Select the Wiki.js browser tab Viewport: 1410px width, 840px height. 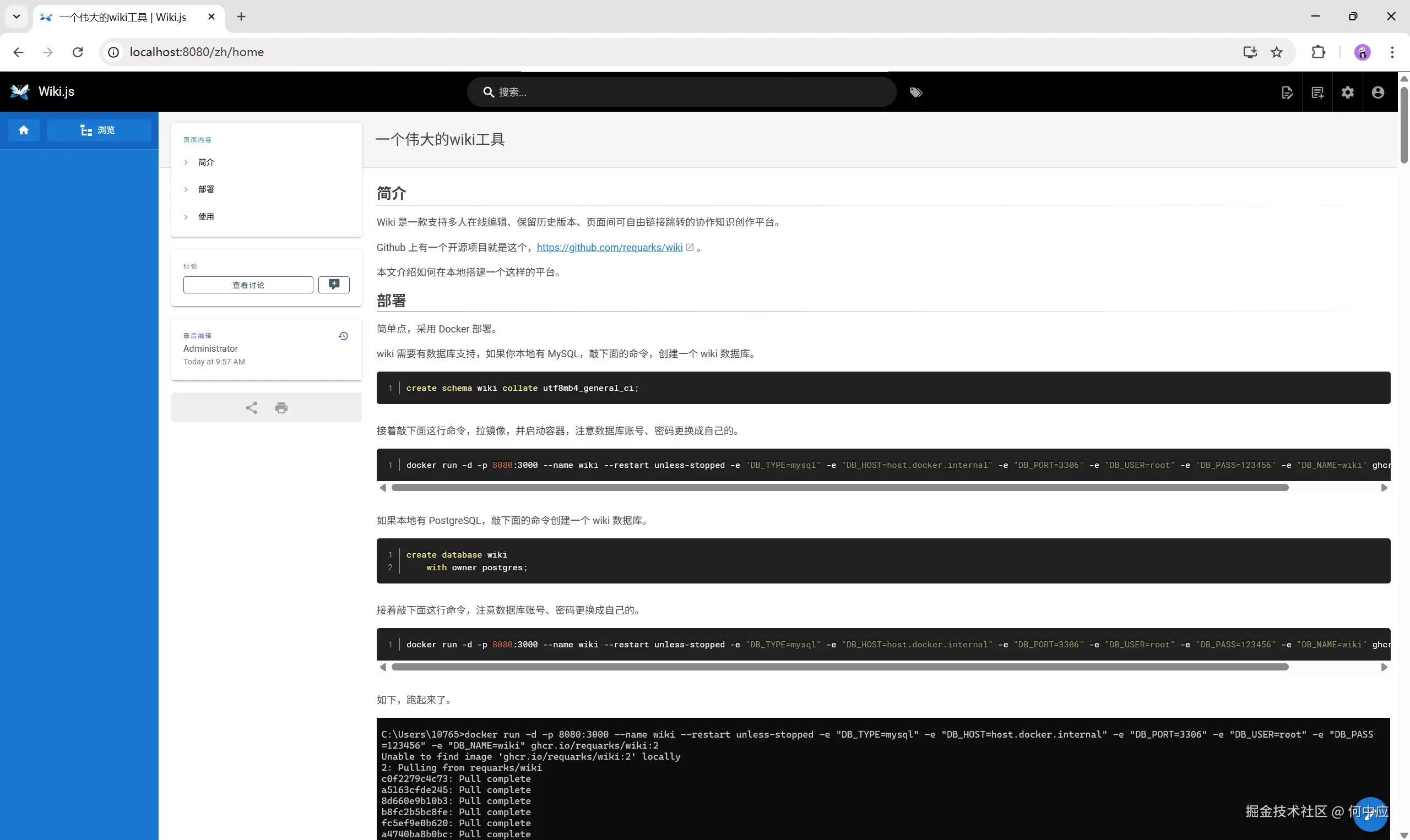[x=122, y=17]
